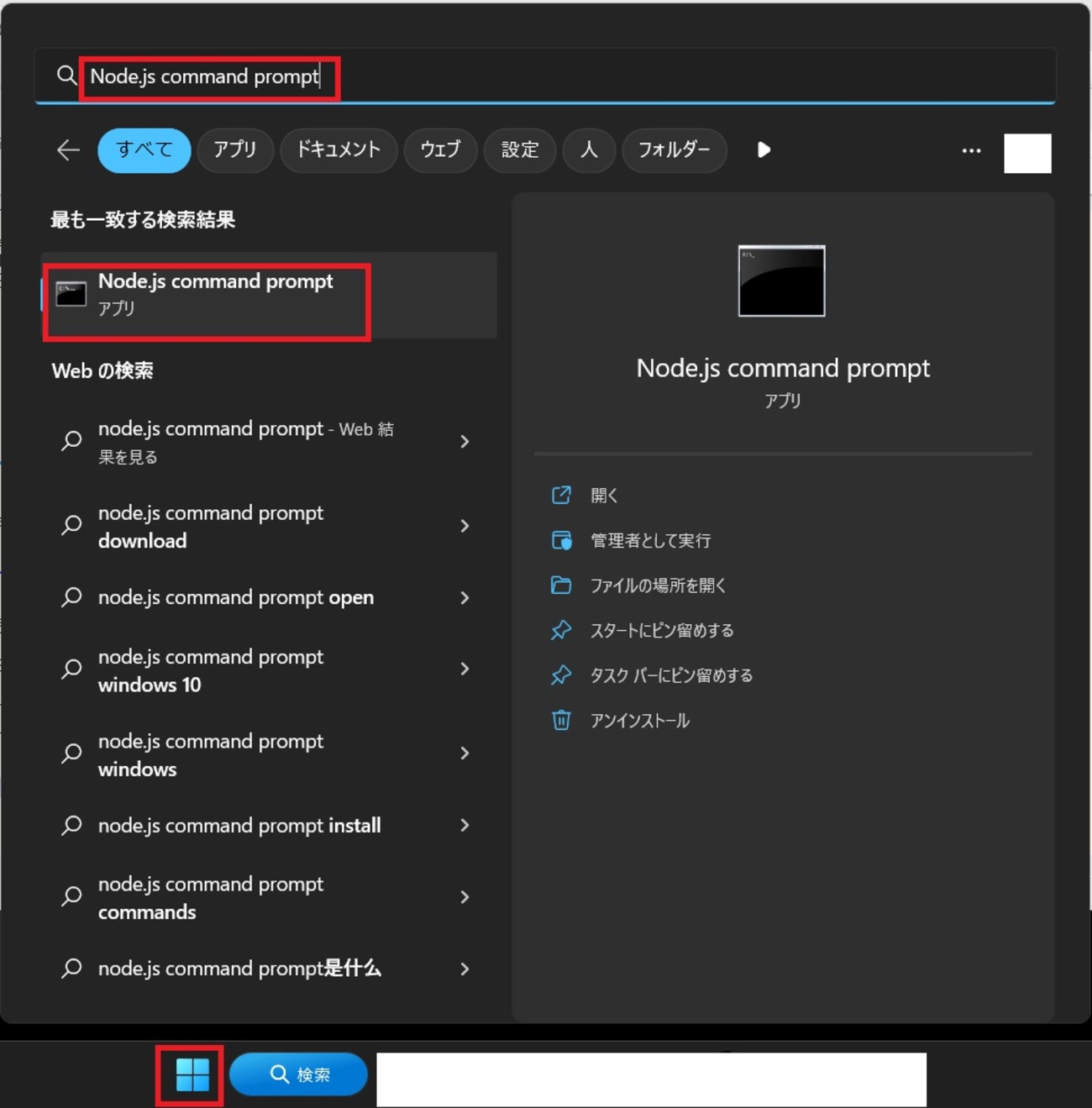Click the 管理者として実行 shield icon
The height and width of the screenshot is (1108, 1092).
tap(561, 540)
